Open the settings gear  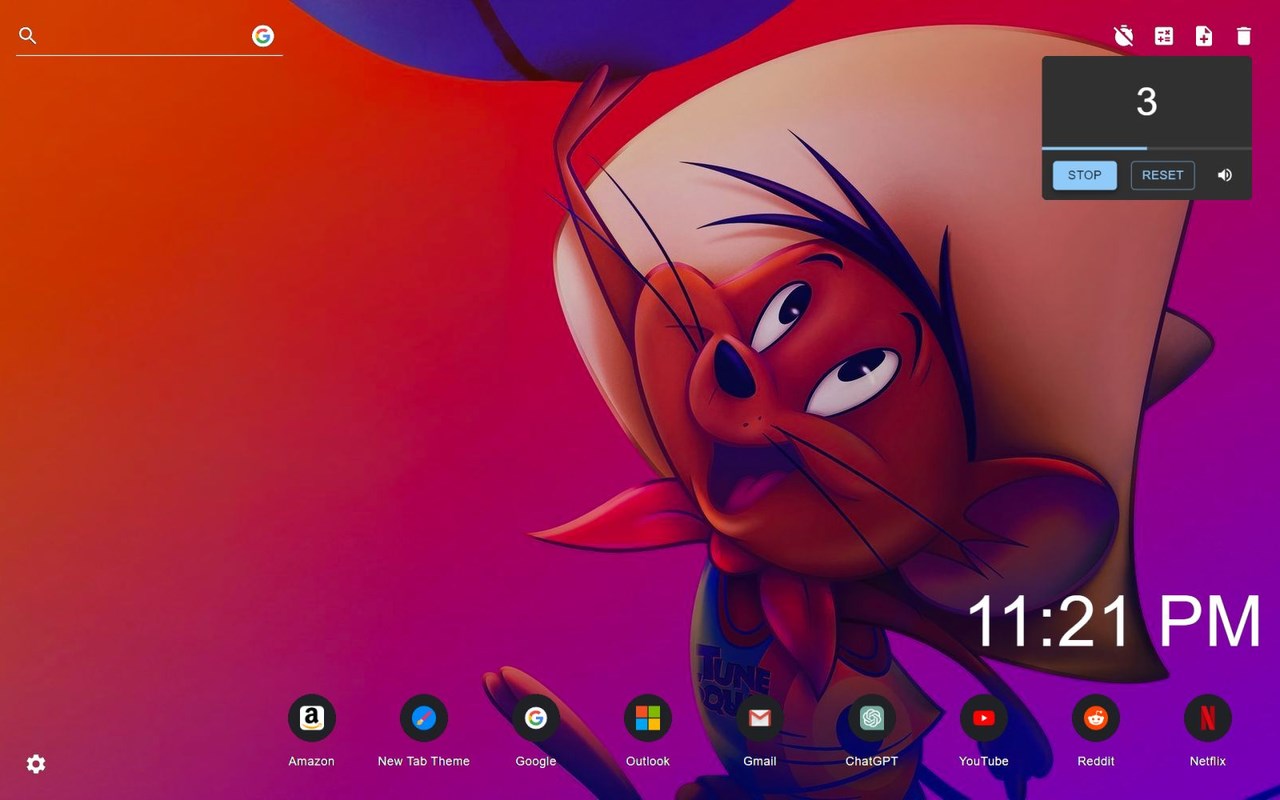coord(36,764)
